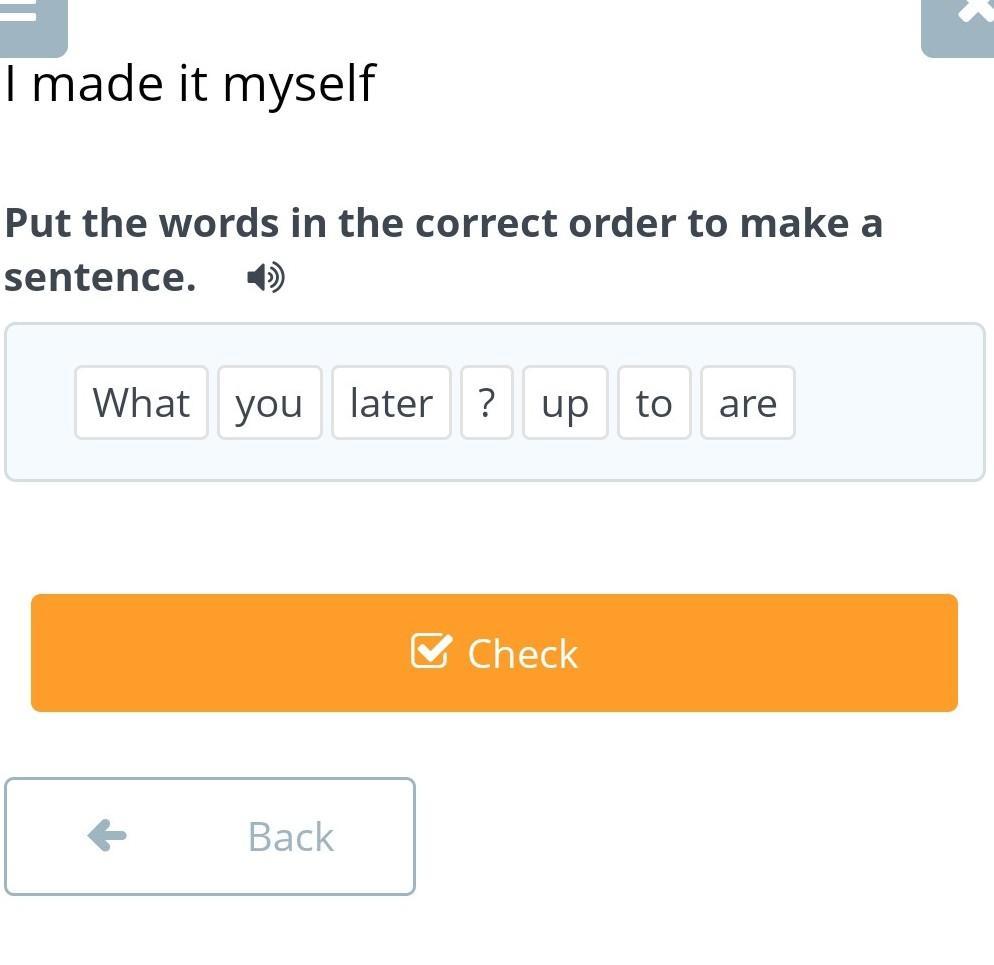Click empty space right of the "are" tile

[885, 403]
